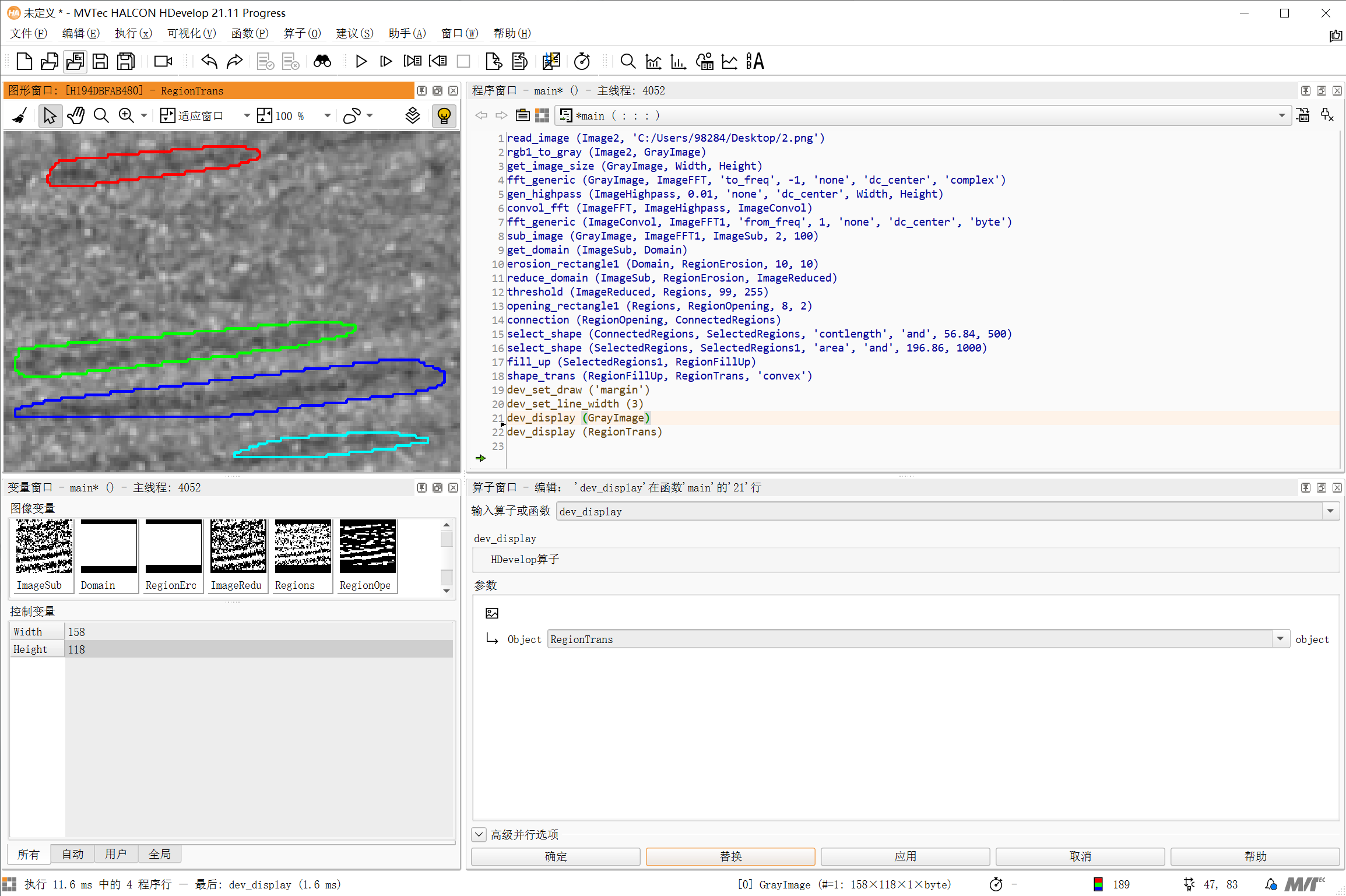This screenshot has height=896, width=1346.
Task: Expand the ROI drawing shape dropdown
Action: (x=369, y=116)
